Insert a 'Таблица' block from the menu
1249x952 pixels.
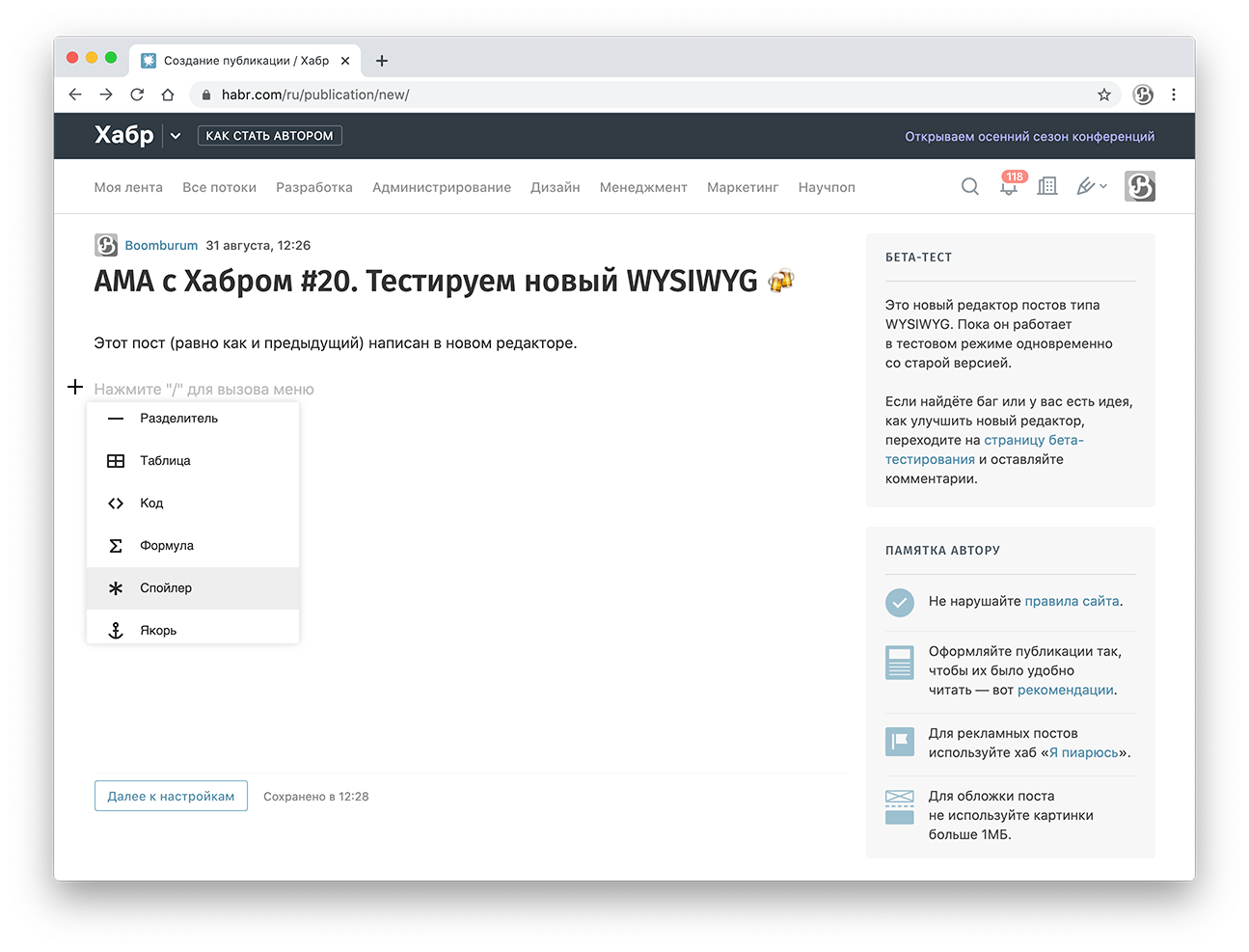pyautogui.click(x=193, y=461)
